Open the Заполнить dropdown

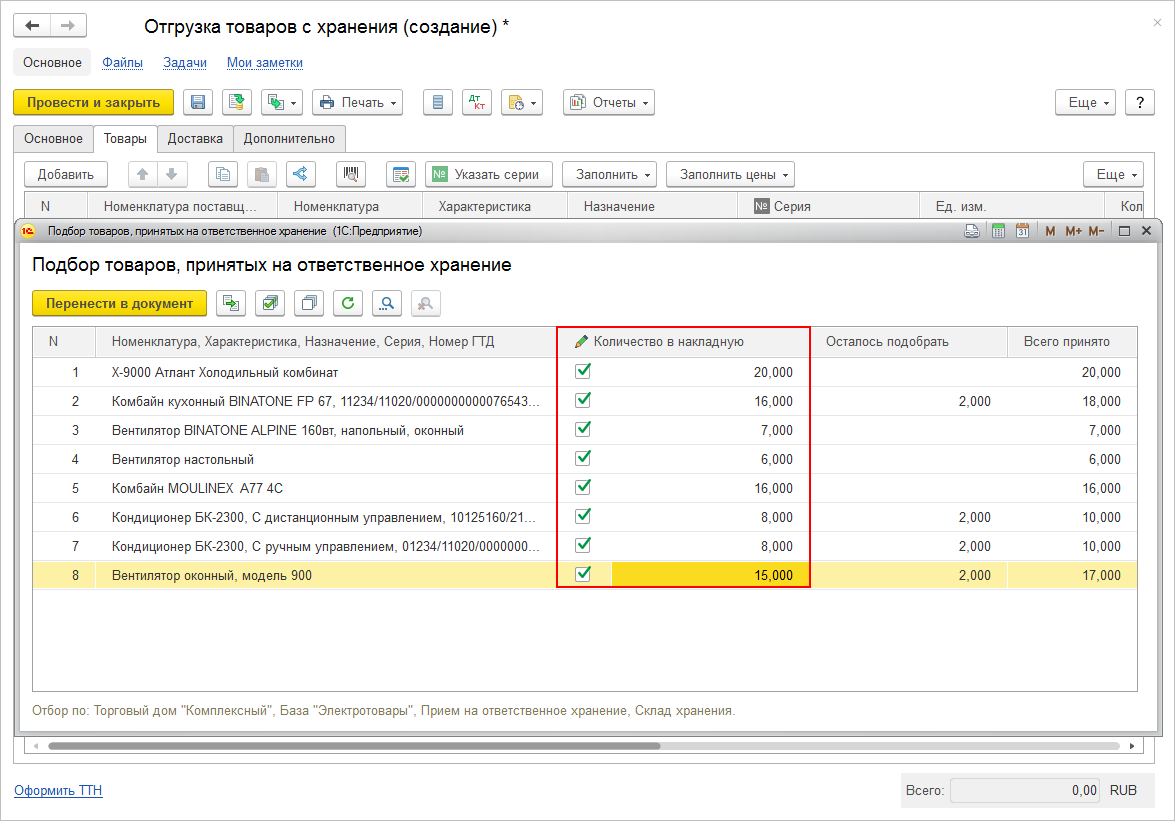click(x=609, y=175)
